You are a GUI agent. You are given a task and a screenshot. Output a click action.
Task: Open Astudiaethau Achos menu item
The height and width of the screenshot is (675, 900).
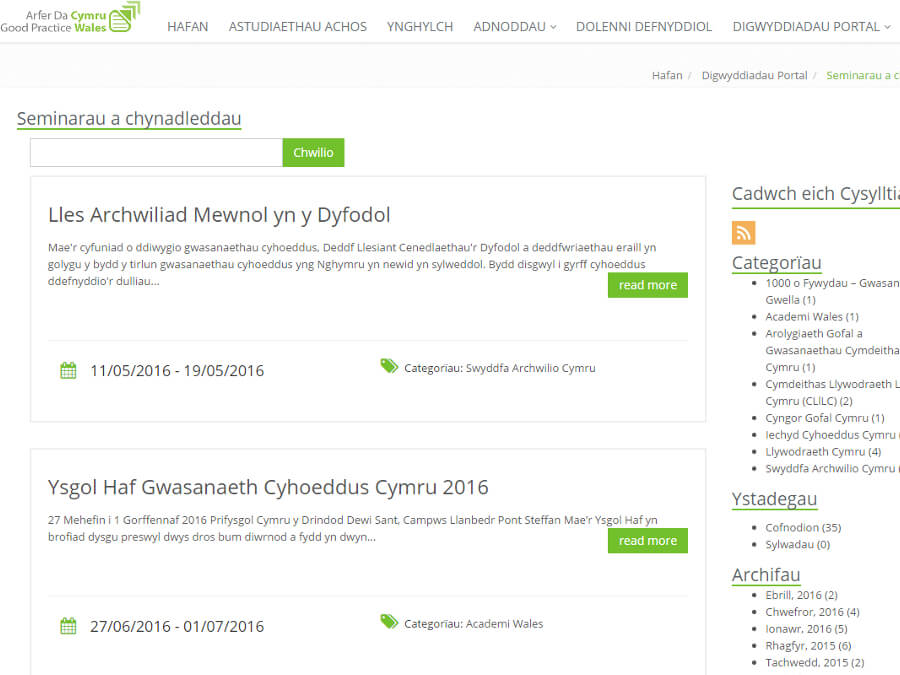[297, 26]
